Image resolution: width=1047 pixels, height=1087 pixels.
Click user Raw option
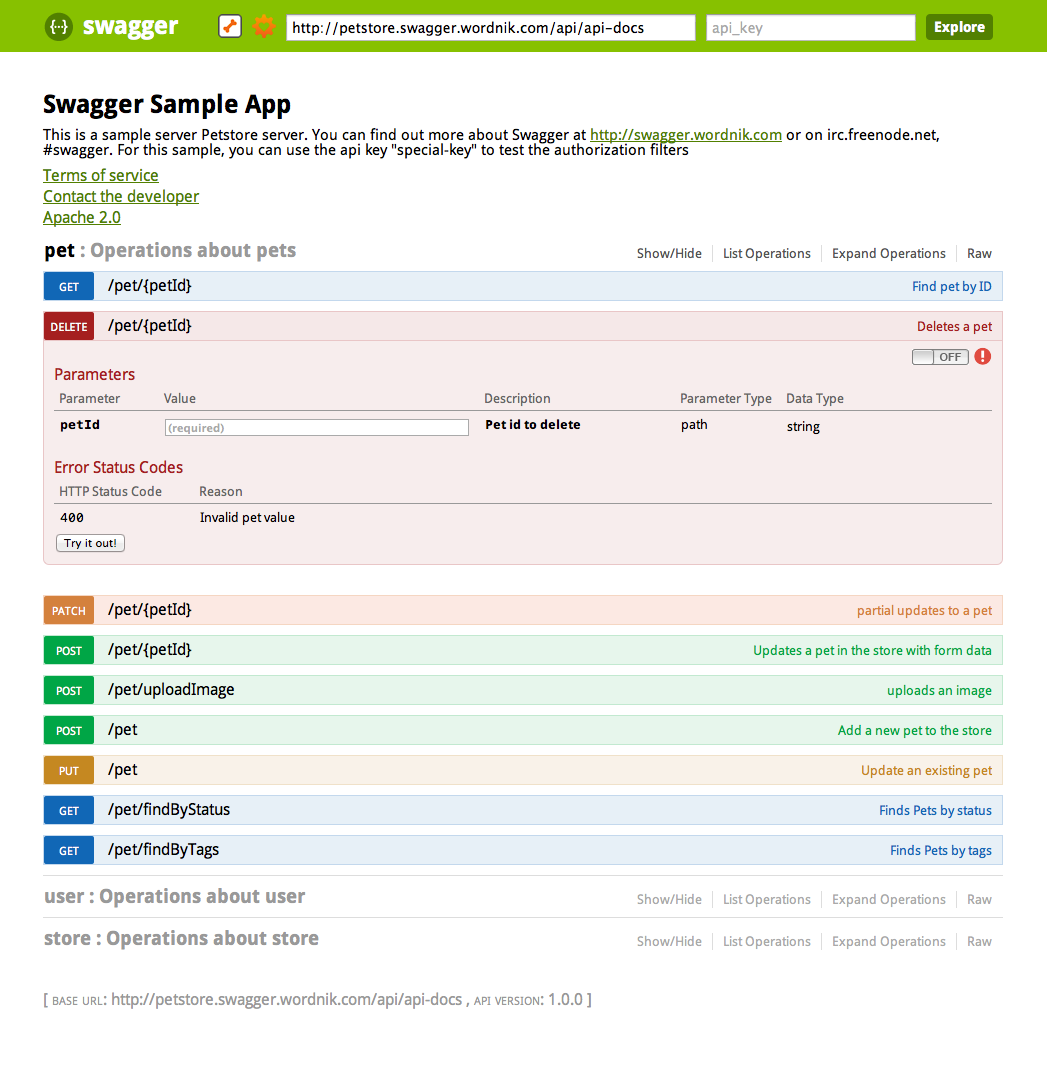[x=979, y=900]
